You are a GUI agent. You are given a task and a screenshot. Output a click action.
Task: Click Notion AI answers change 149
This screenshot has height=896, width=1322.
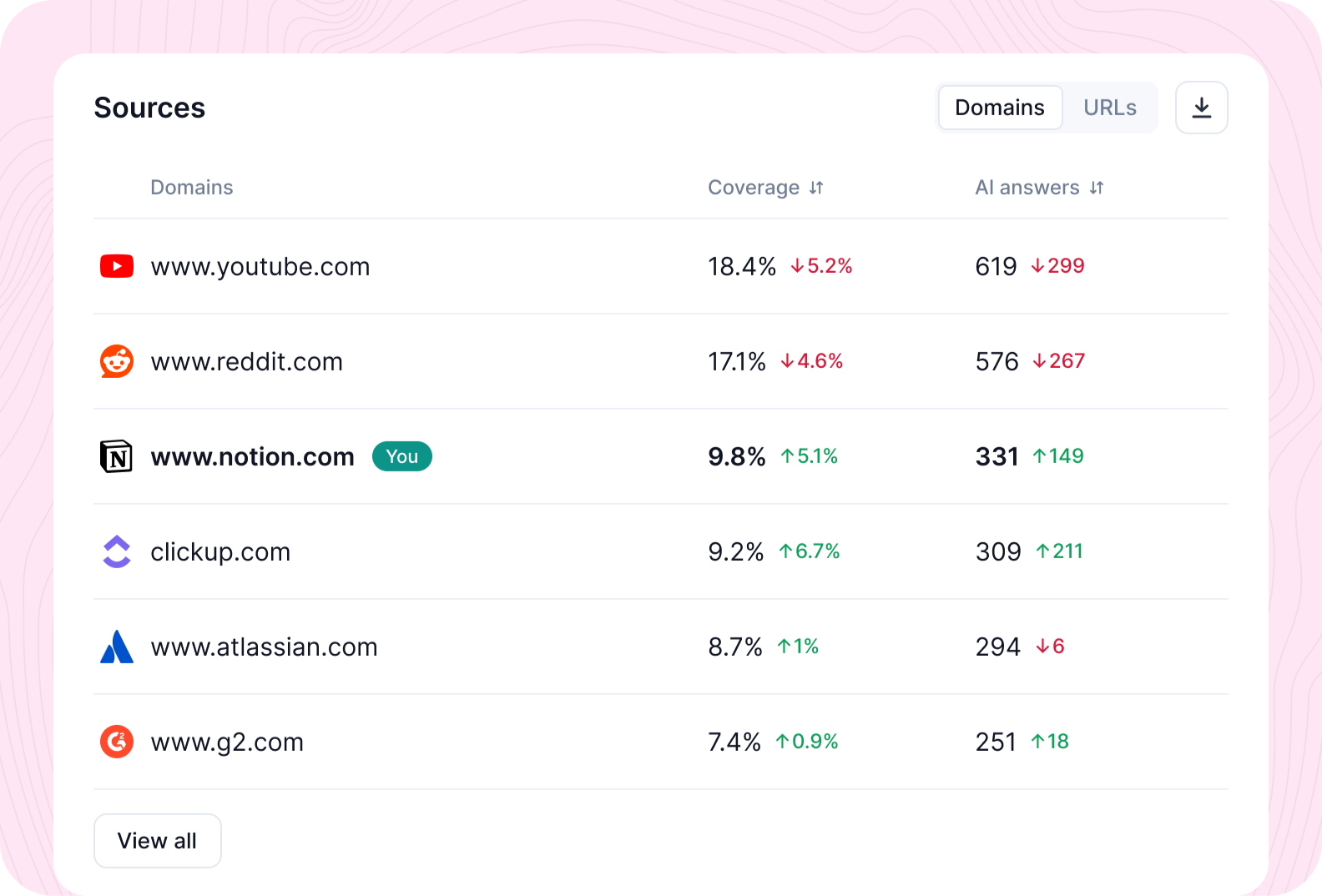(x=1058, y=456)
